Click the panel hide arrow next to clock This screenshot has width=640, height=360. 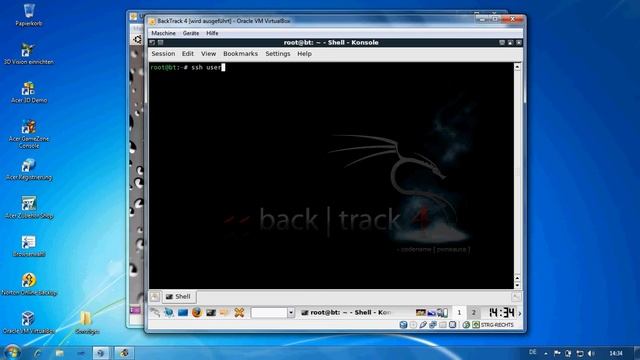tap(520, 313)
